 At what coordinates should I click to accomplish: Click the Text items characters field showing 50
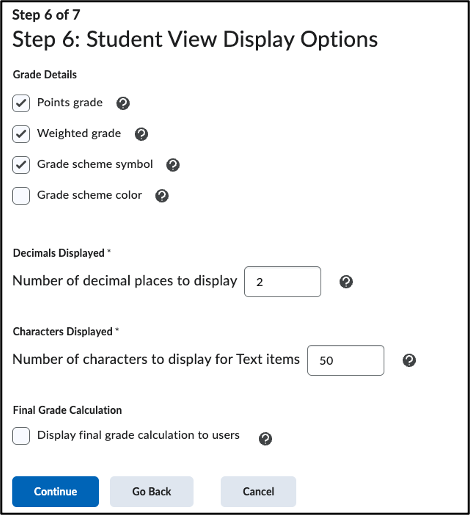[x=346, y=360]
